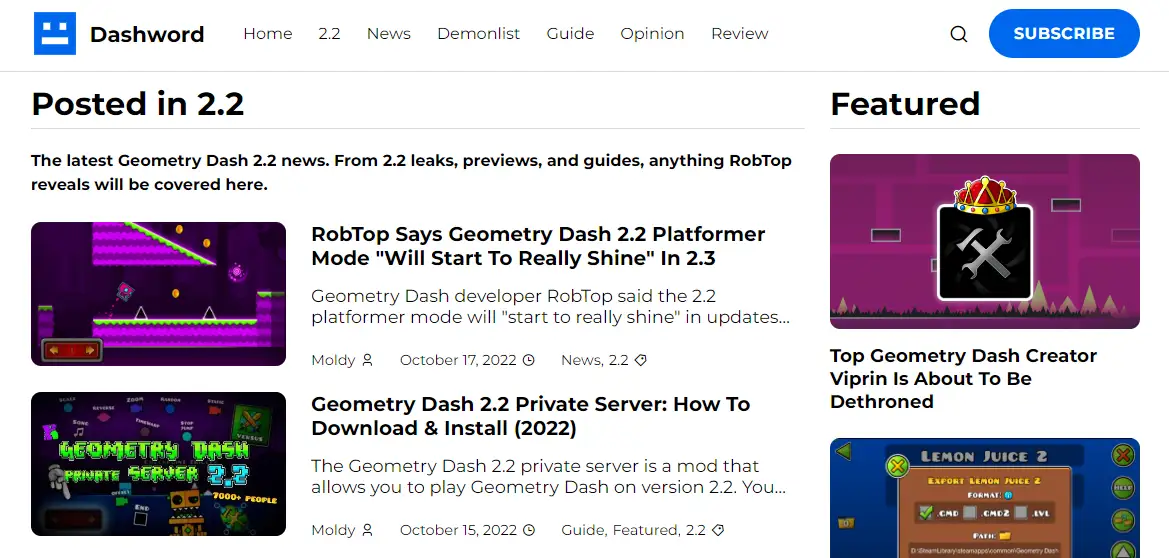Viewport: 1169px width, 558px height.
Task: Click clock icon beside October 17, 2022
Action: 529,360
